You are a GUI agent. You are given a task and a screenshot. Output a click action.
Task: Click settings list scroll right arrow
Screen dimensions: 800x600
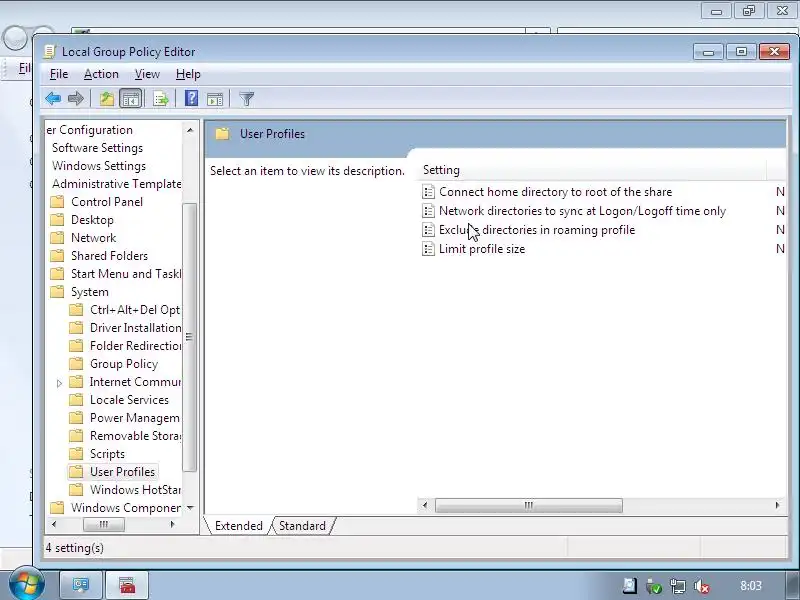click(x=777, y=505)
